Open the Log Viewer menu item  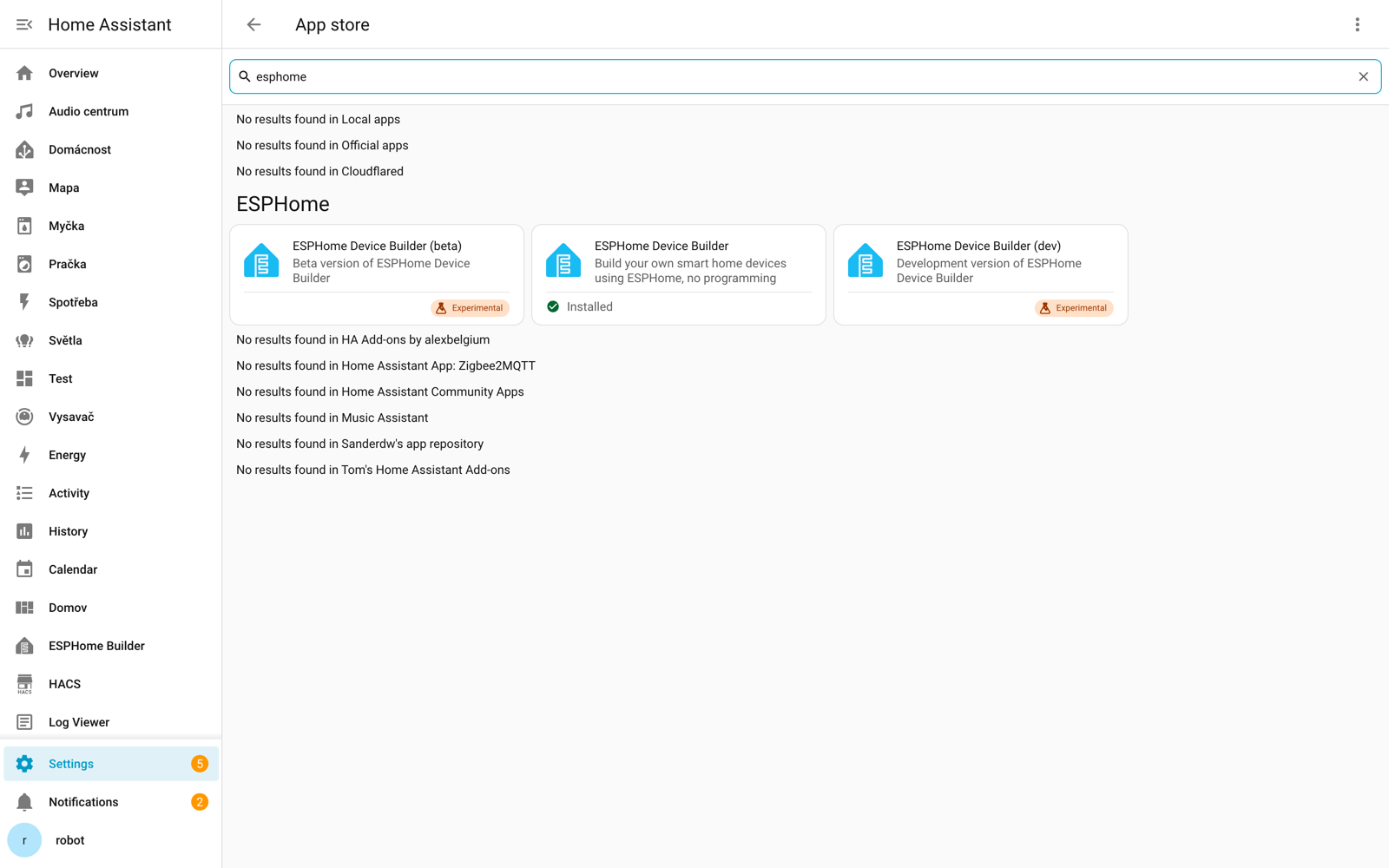tap(111, 722)
